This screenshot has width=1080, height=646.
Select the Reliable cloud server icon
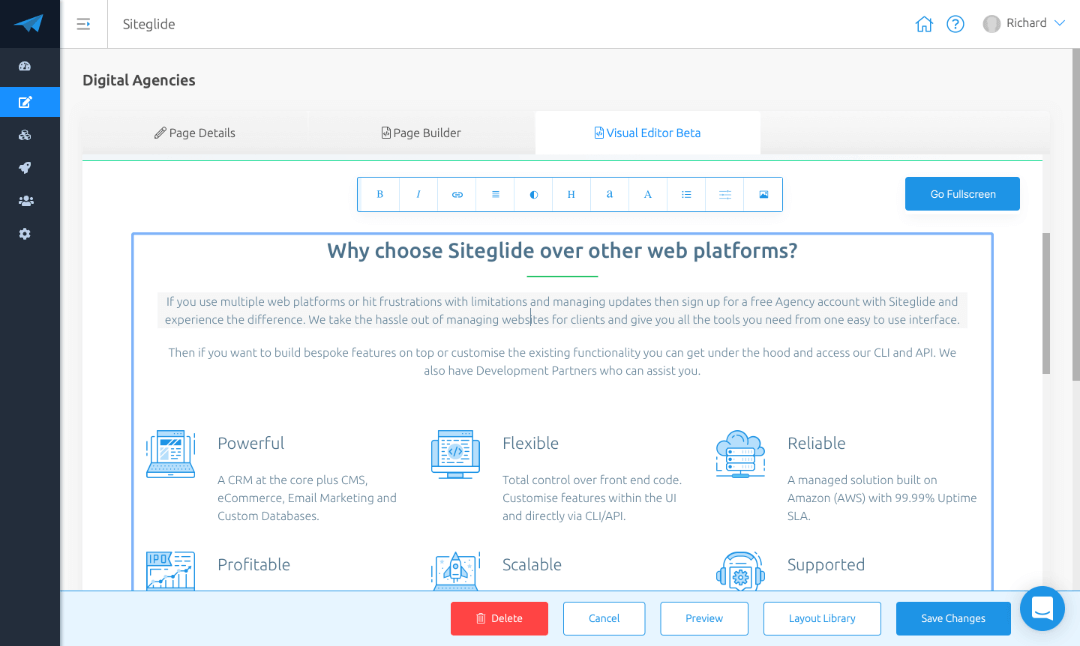pos(740,454)
